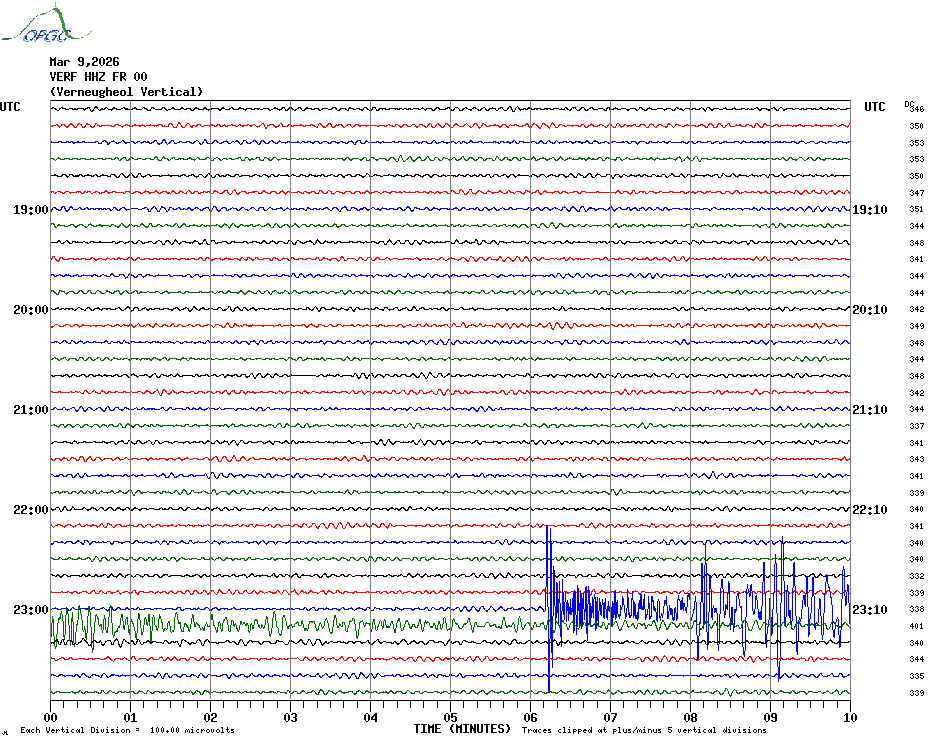Viewport: 930px width, 744px height.
Task: Select the 23:00 time marker on left
Action: point(30,610)
